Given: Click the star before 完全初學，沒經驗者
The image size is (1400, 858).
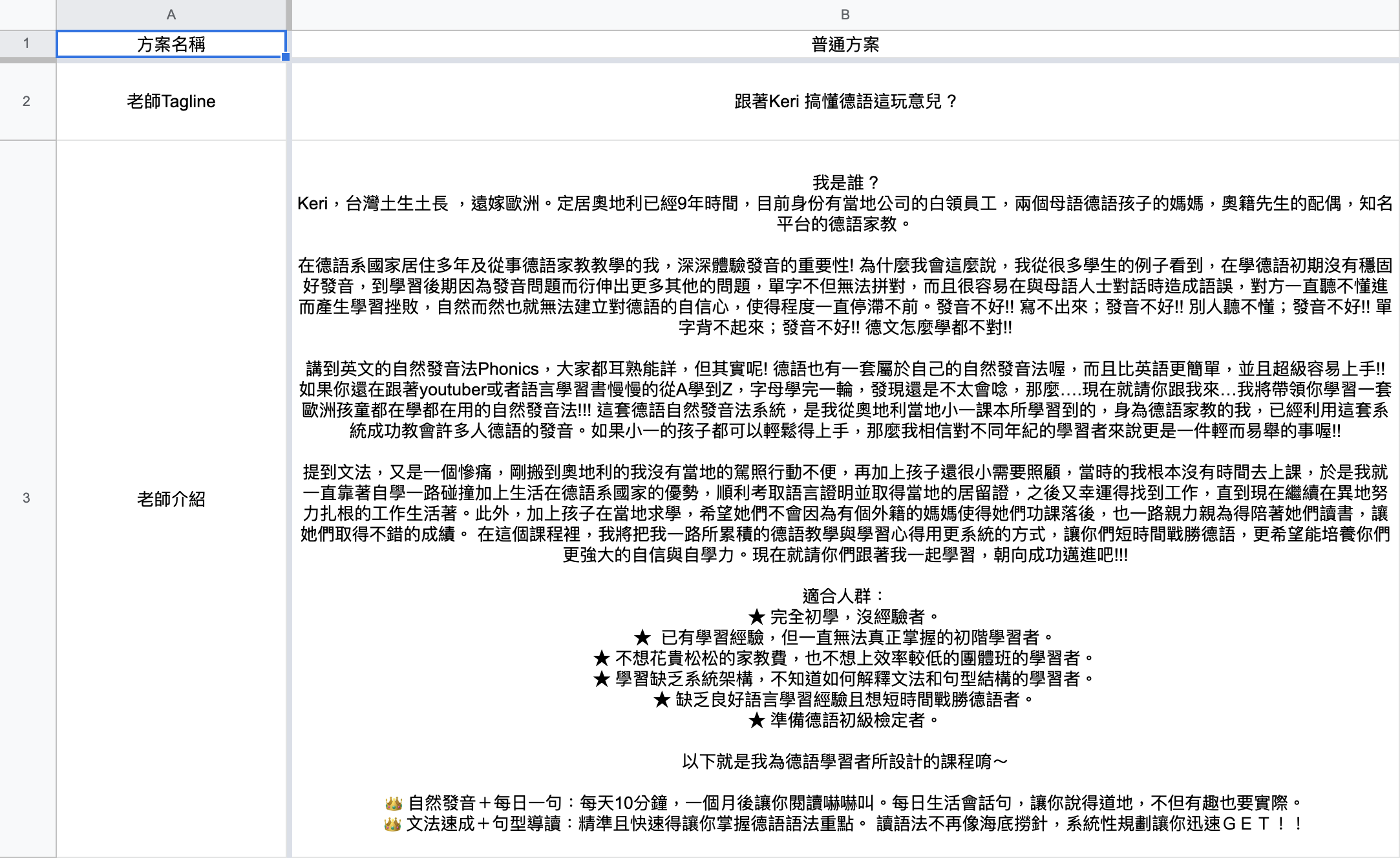Looking at the screenshot, I should [x=756, y=617].
